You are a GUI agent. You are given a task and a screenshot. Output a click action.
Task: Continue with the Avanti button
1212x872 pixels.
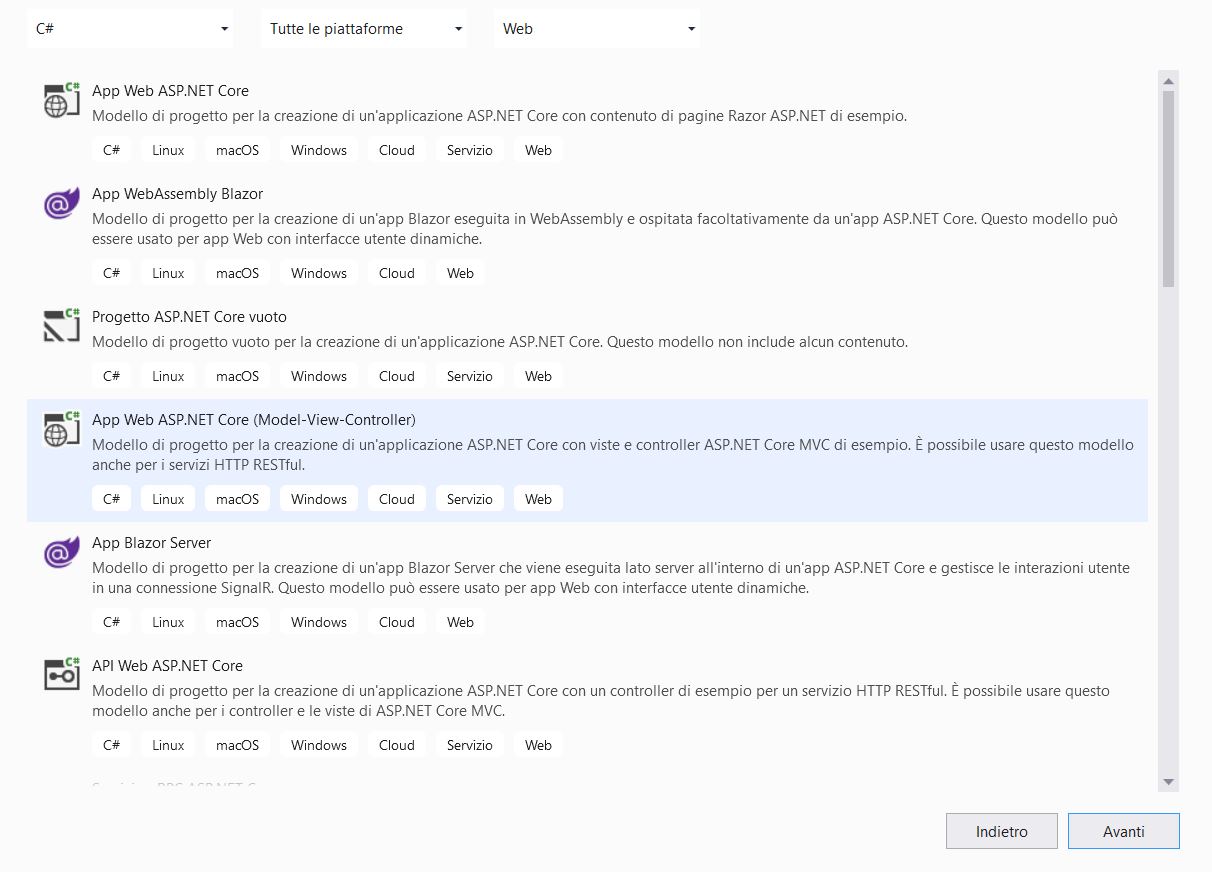coord(1124,831)
